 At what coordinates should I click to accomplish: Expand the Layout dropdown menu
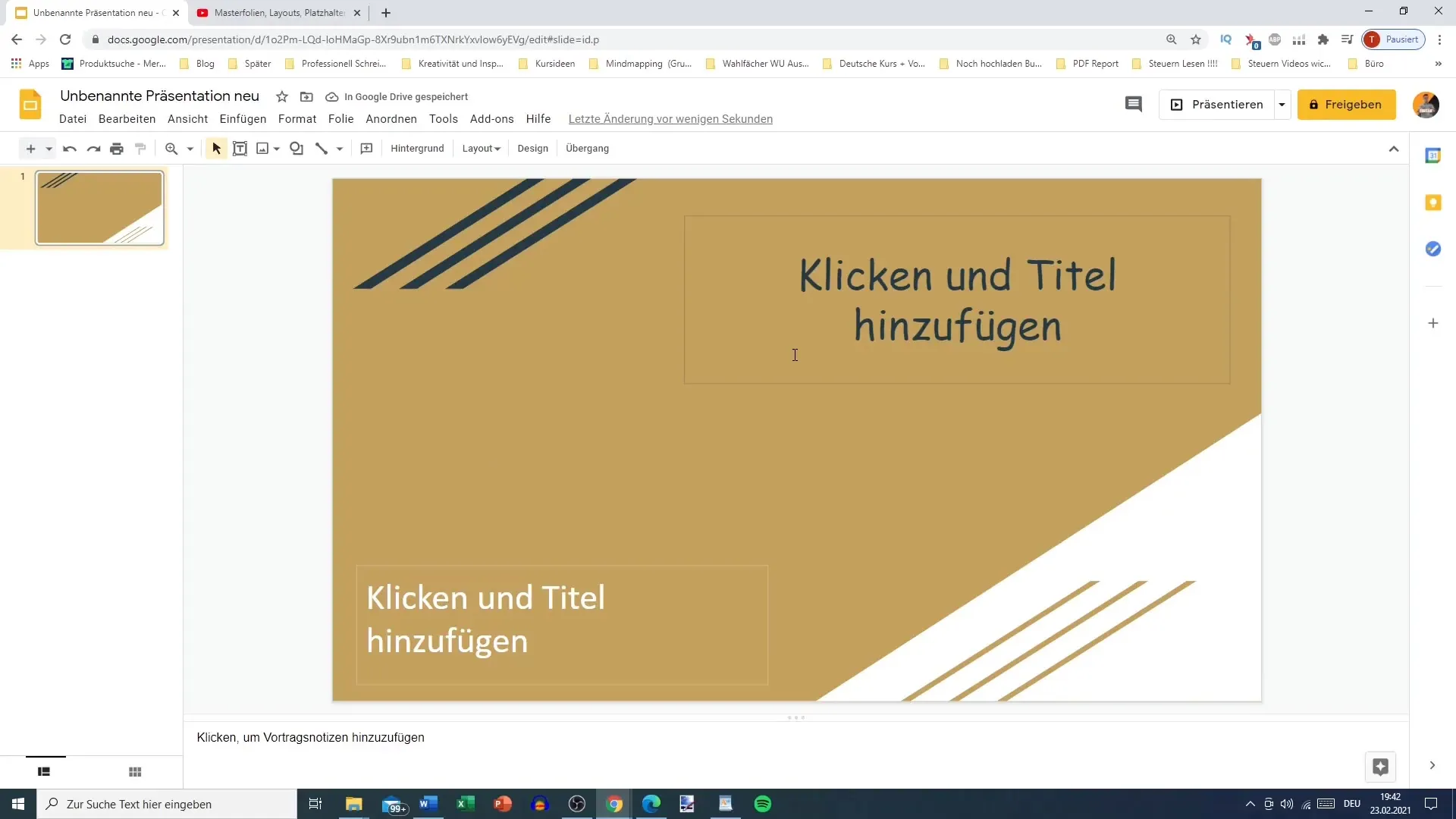tap(479, 148)
